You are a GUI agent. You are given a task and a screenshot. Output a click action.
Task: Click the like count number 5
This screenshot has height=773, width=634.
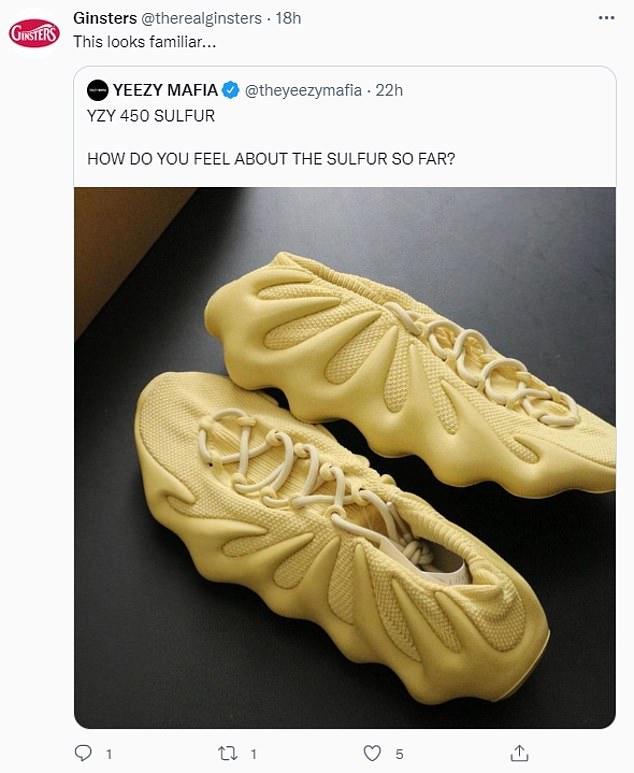click(399, 752)
